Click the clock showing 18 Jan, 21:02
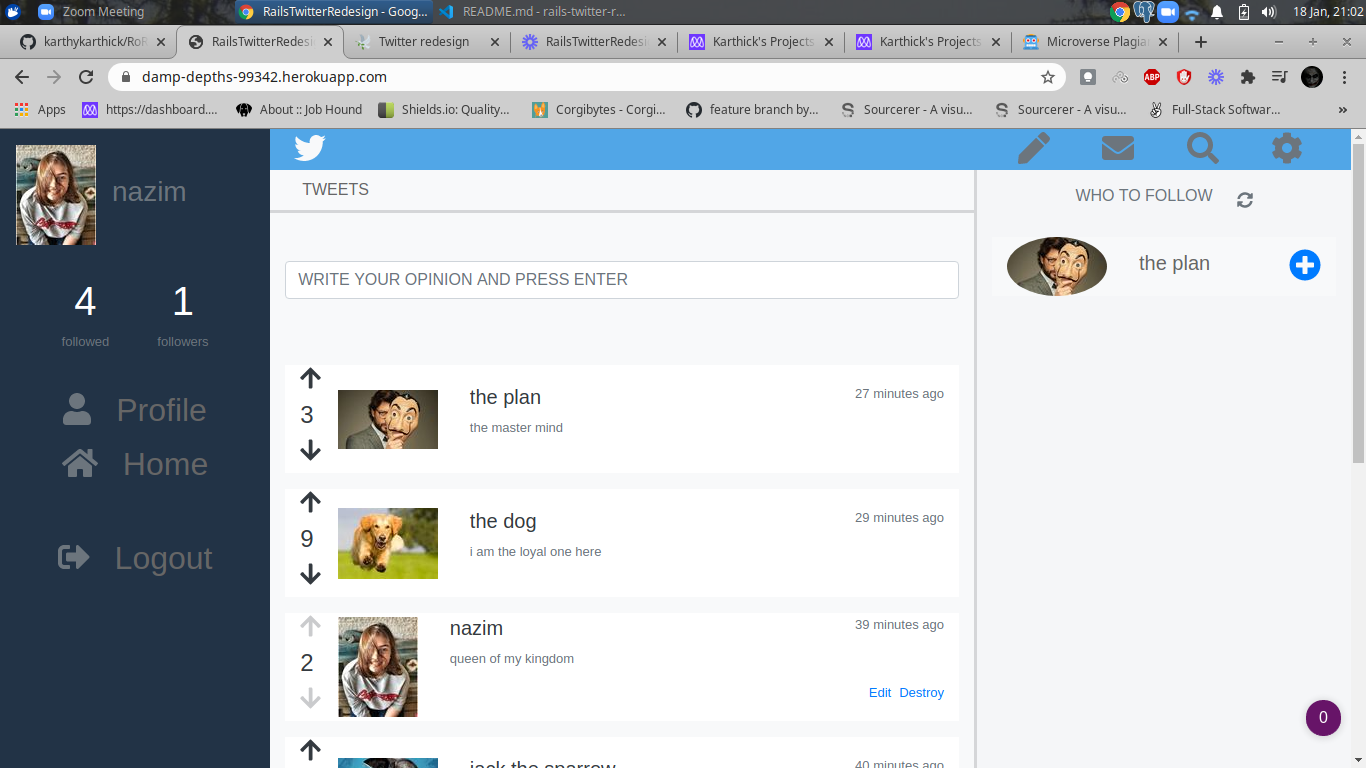 coord(1328,12)
